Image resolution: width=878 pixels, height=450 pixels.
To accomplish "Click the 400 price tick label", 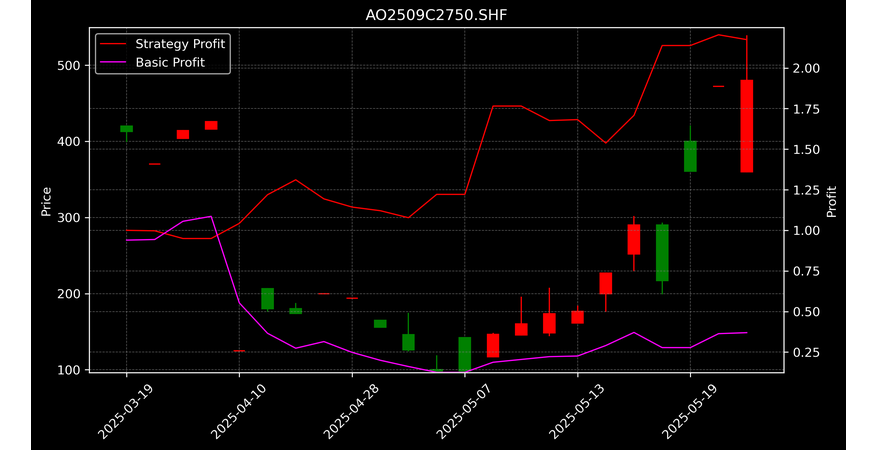I will (x=70, y=142).
